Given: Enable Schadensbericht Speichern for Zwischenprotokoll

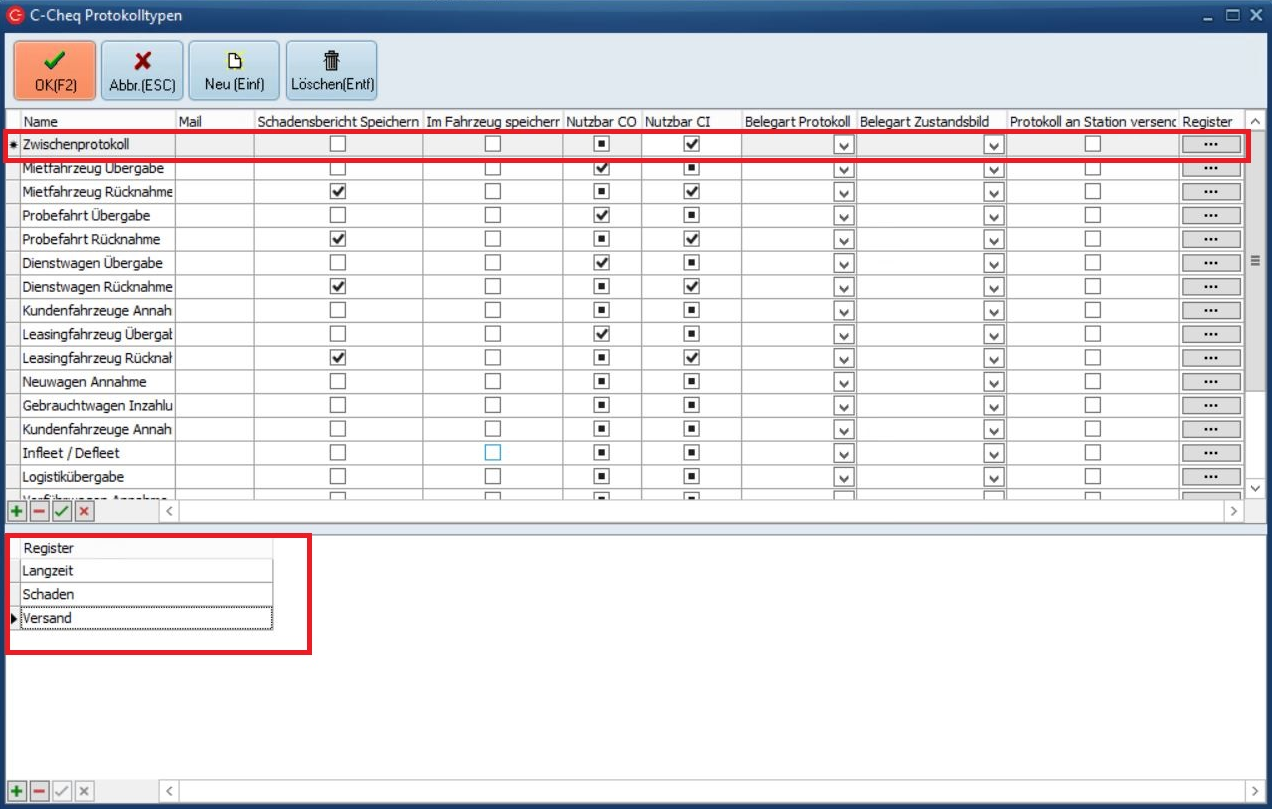Looking at the screenshot, I should click(x=338, y=144).
